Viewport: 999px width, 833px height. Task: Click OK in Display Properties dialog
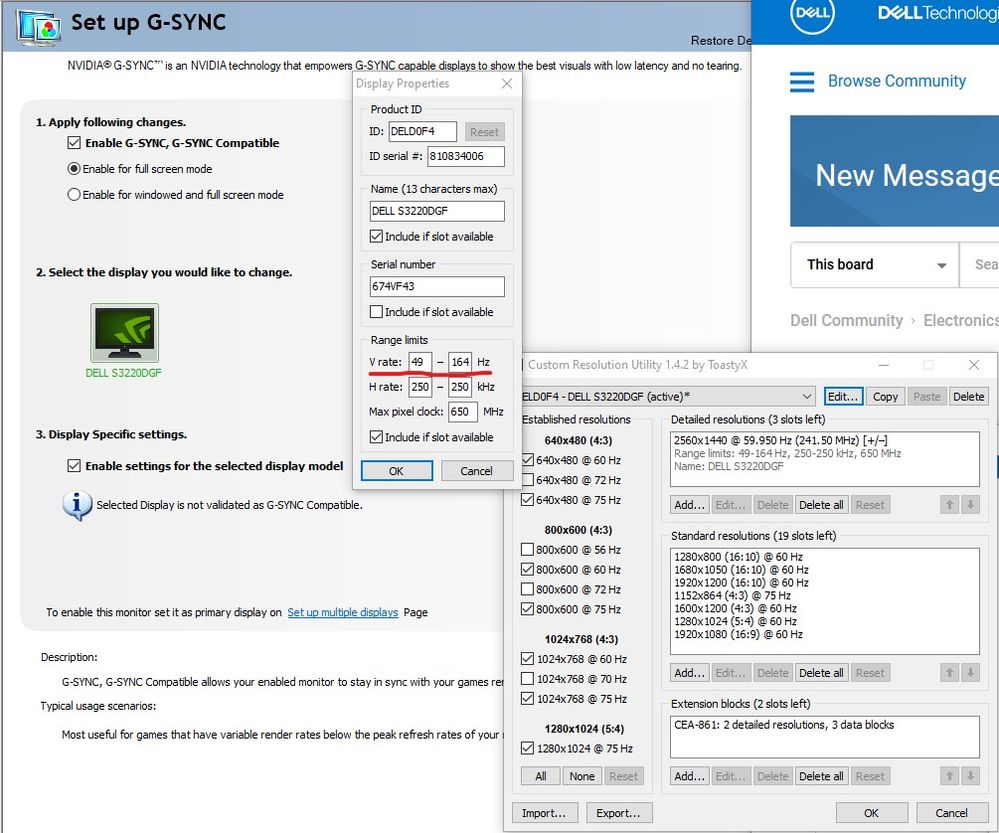pos(396,471)
